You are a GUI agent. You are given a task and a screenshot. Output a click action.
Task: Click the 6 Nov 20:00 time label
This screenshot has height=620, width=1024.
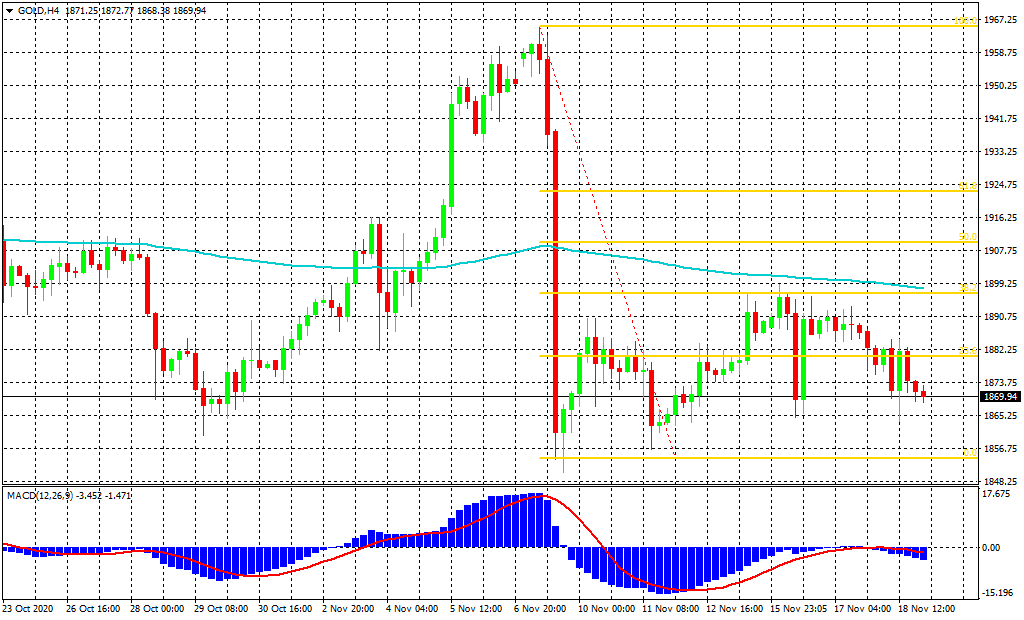(539, 607)
